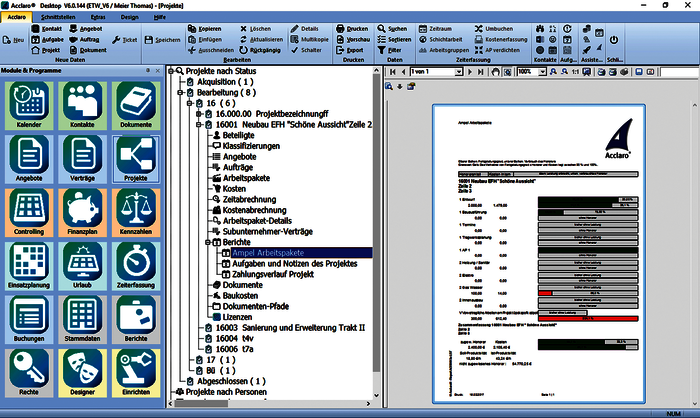This screenshot has height=418, width=700.
Task: Click the Vorschau button
Action: [x=353, y=39]
